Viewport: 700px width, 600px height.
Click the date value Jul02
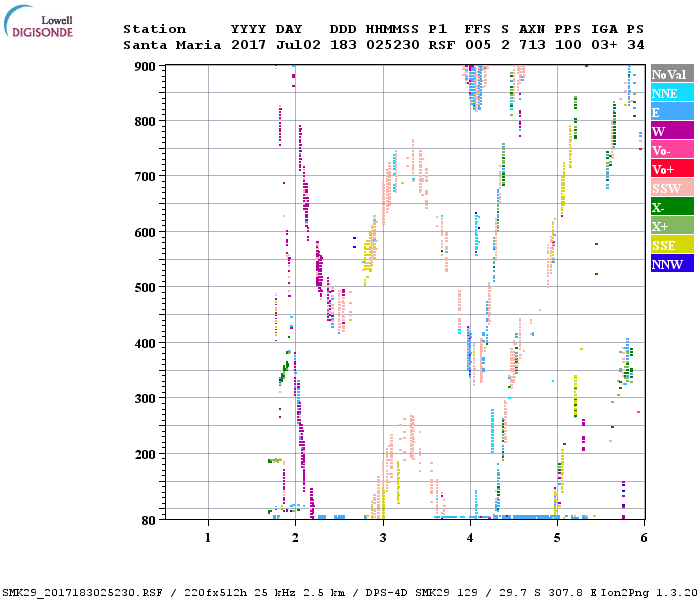point(298,45)
